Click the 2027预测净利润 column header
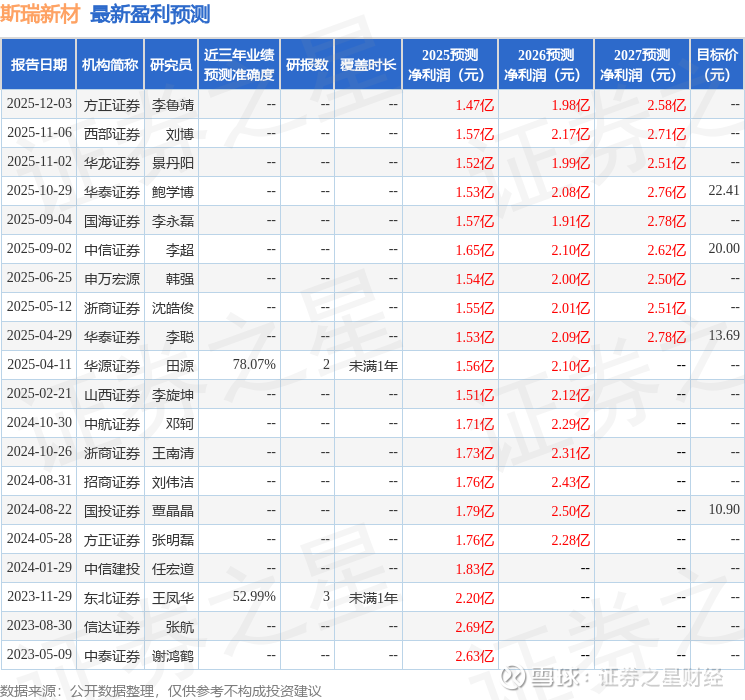Image resolution: width=745 pixels, height=700 pixels. click(642, 65)
